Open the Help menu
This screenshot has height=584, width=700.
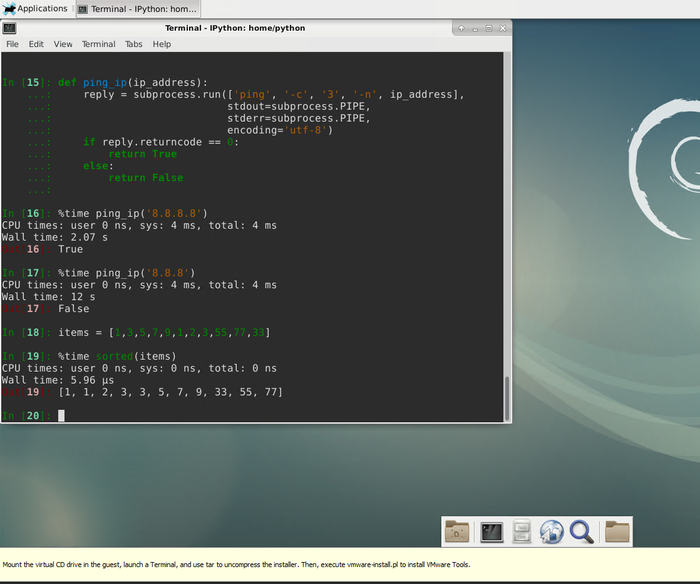pos(162,44)
